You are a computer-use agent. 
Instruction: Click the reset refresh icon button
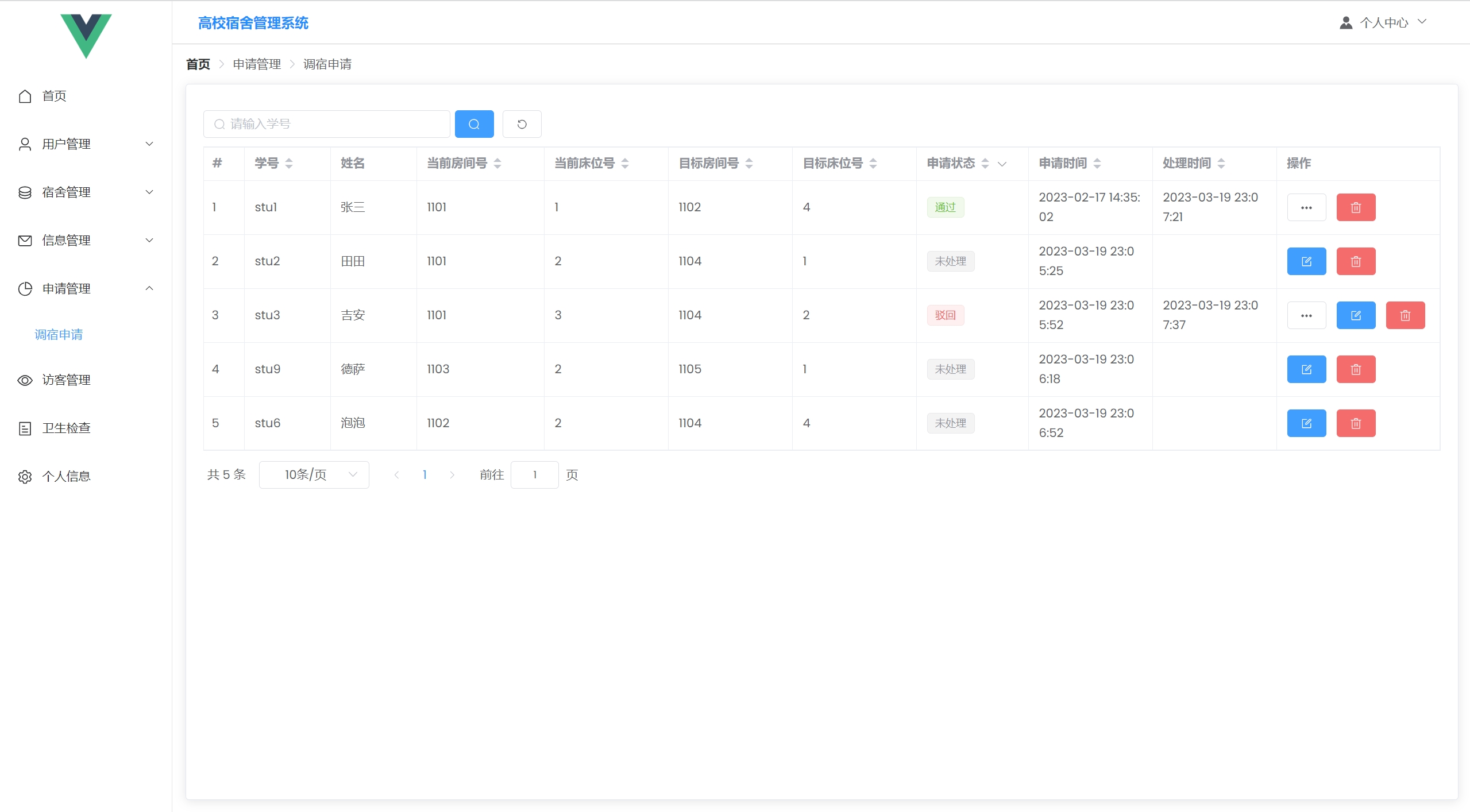click(522, 124)
